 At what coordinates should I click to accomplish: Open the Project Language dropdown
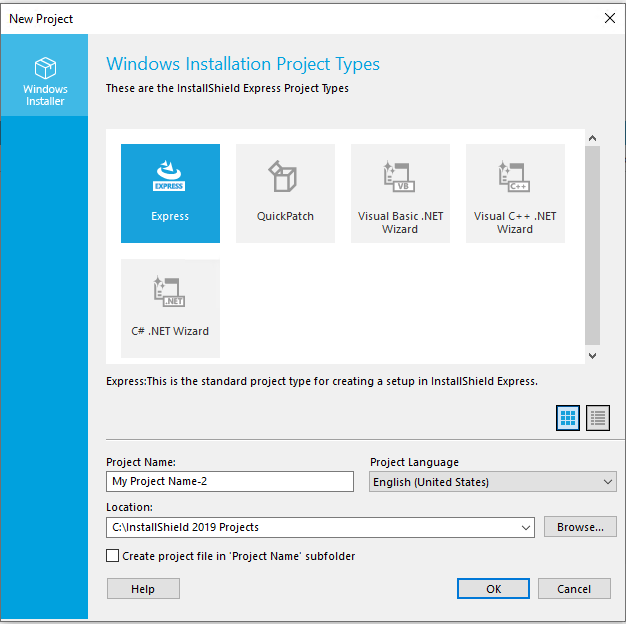point(493,481)
